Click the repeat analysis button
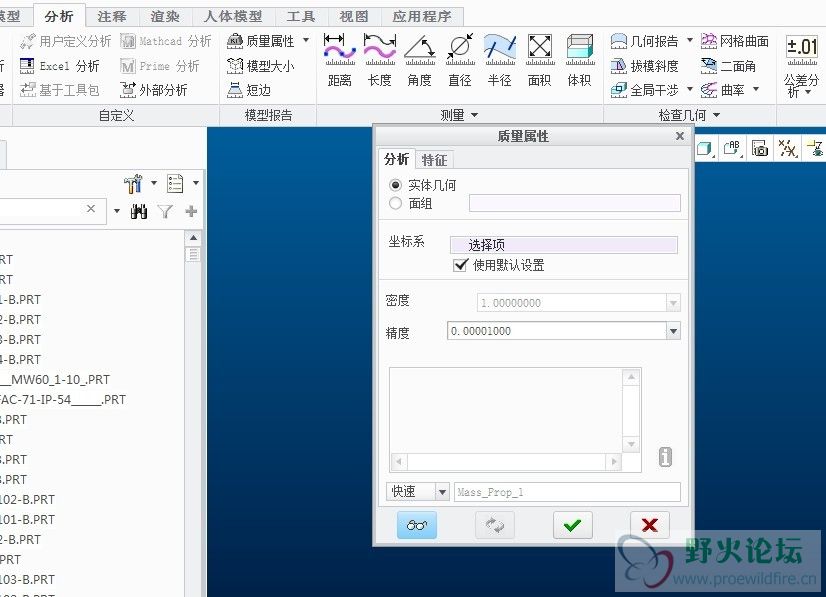This screenshot has width=826, height=597. click(x=495, y=525)
